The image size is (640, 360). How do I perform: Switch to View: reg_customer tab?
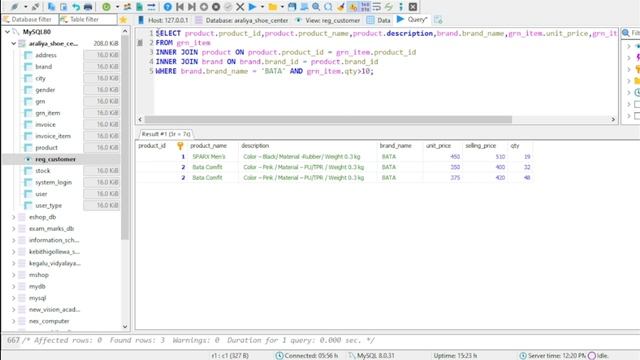pos(328,20)
